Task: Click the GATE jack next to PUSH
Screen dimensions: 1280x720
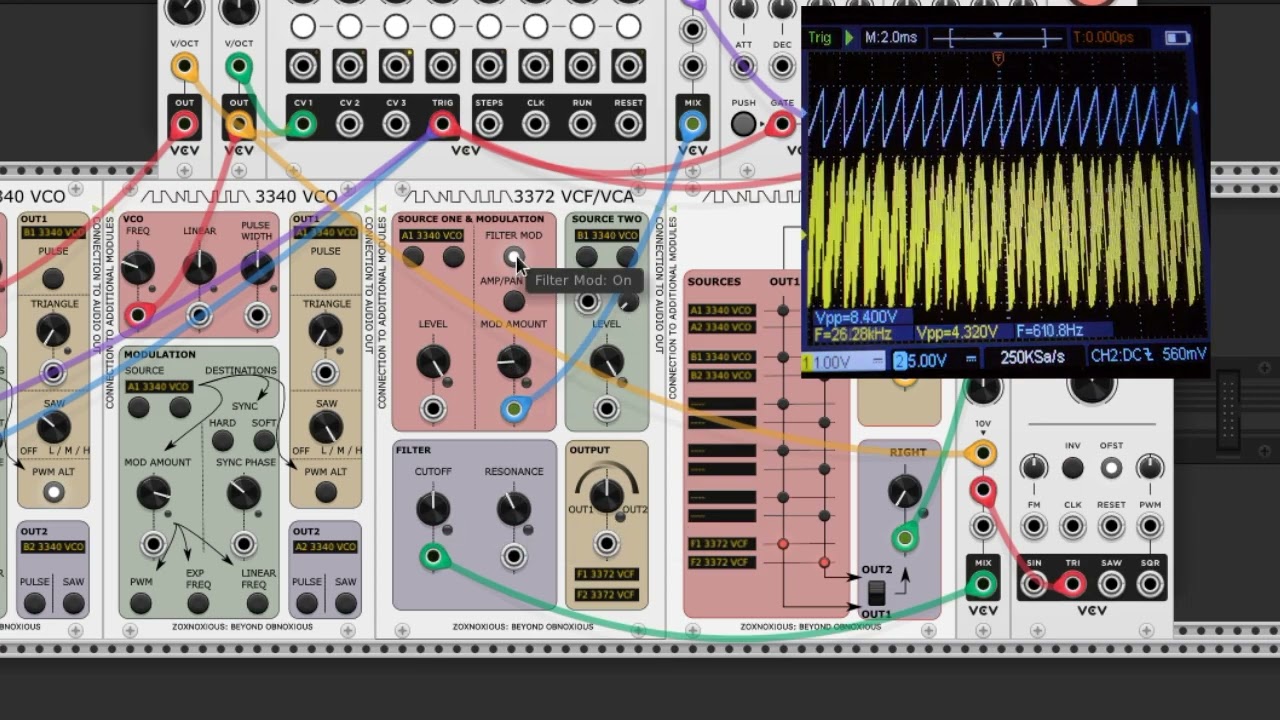Action: point(781,125)
